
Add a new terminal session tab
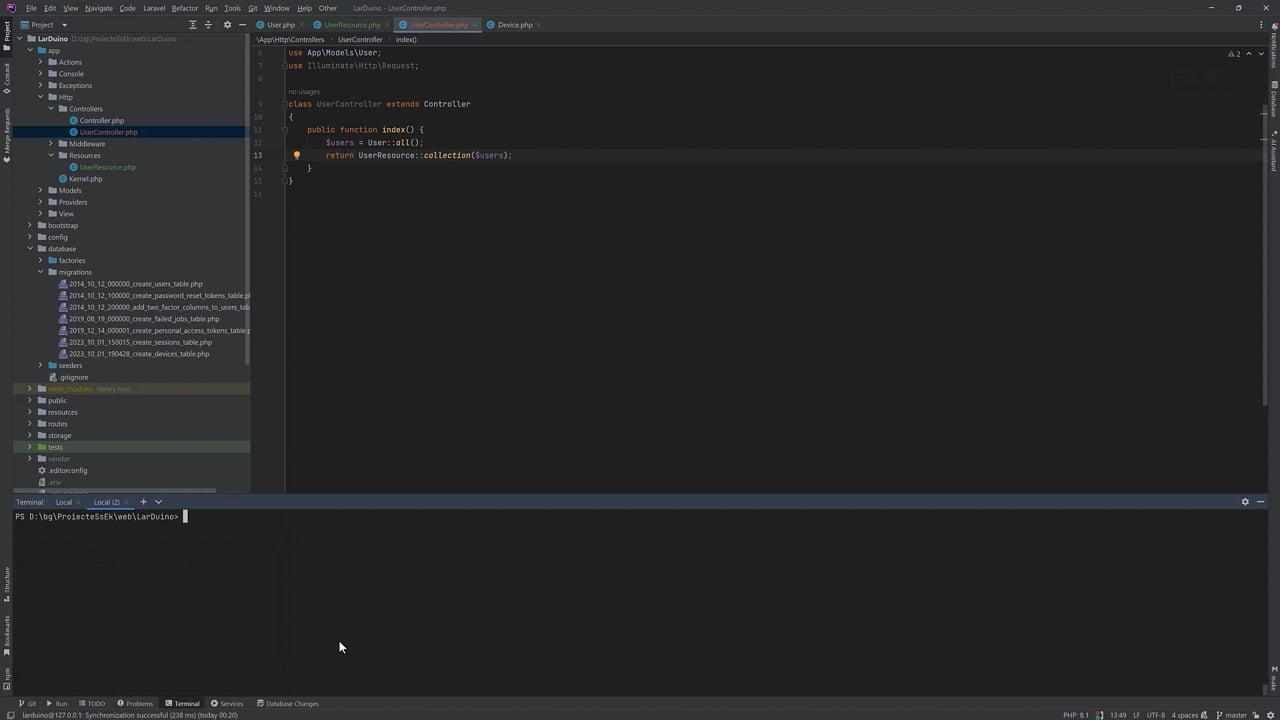click(143, 502)
